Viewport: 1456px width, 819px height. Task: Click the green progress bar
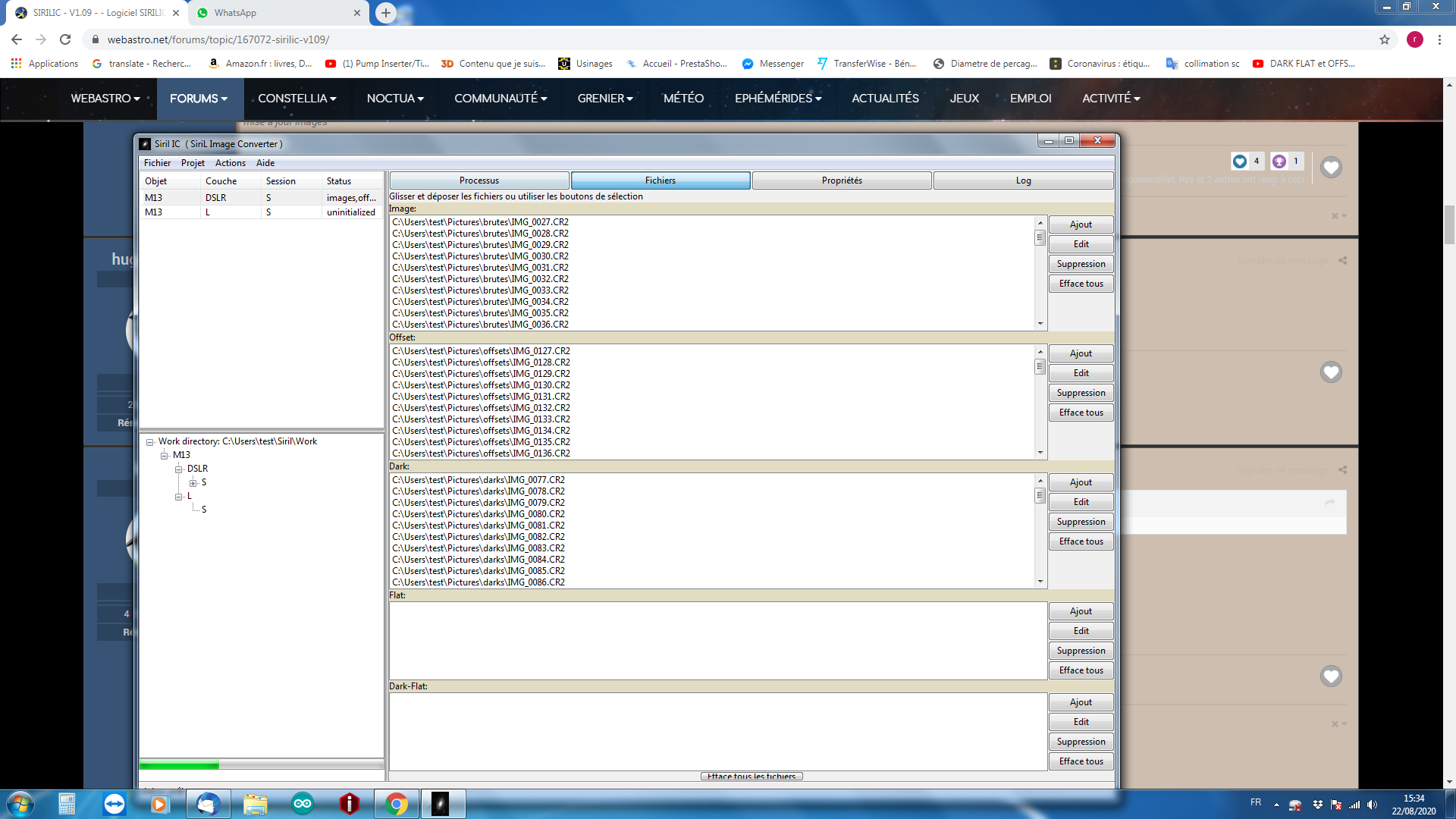(179, 765)
